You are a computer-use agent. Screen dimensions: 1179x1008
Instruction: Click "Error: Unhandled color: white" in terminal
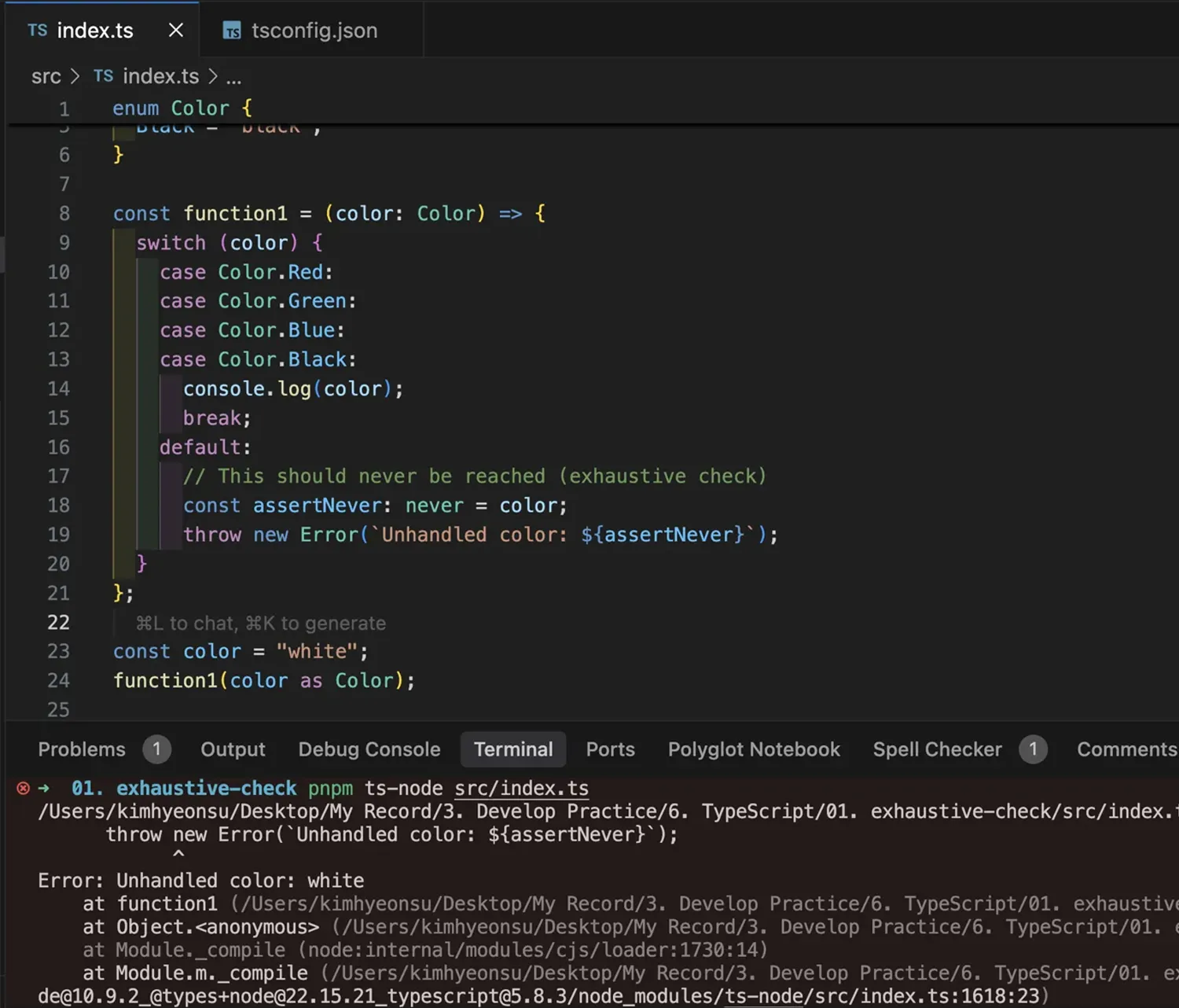click(200, 881)
